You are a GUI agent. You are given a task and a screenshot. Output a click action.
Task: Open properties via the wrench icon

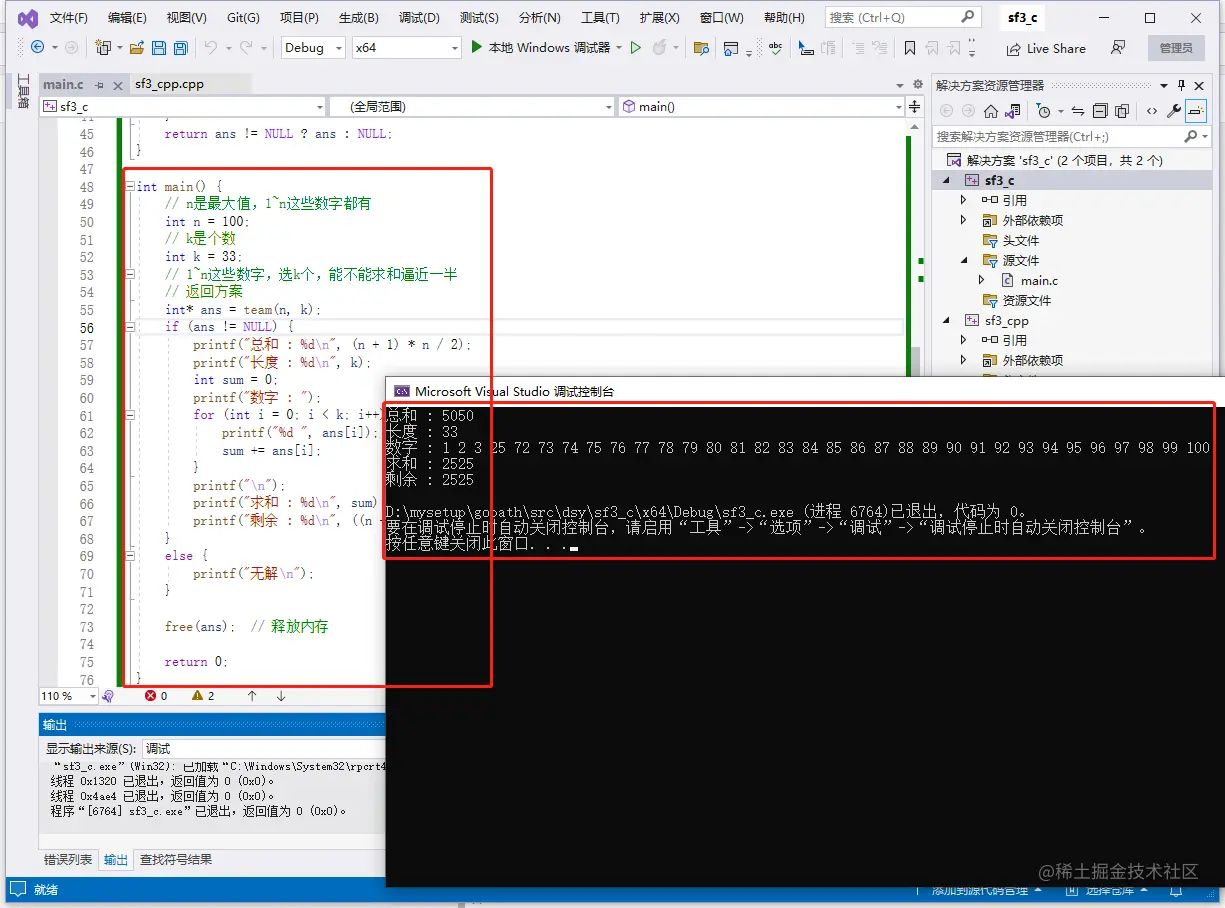(1175, 111)
